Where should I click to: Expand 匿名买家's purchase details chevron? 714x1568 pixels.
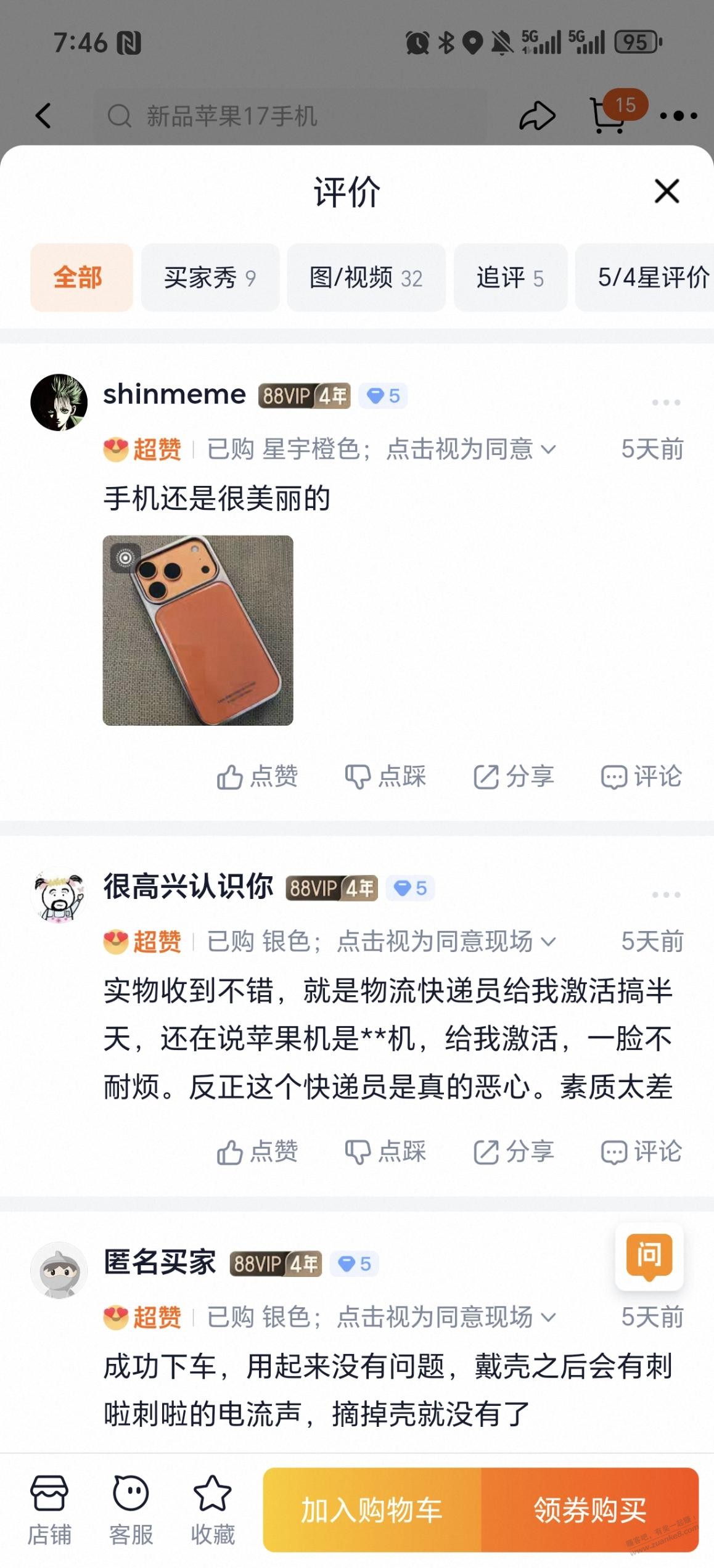[x=548, y=1317]
